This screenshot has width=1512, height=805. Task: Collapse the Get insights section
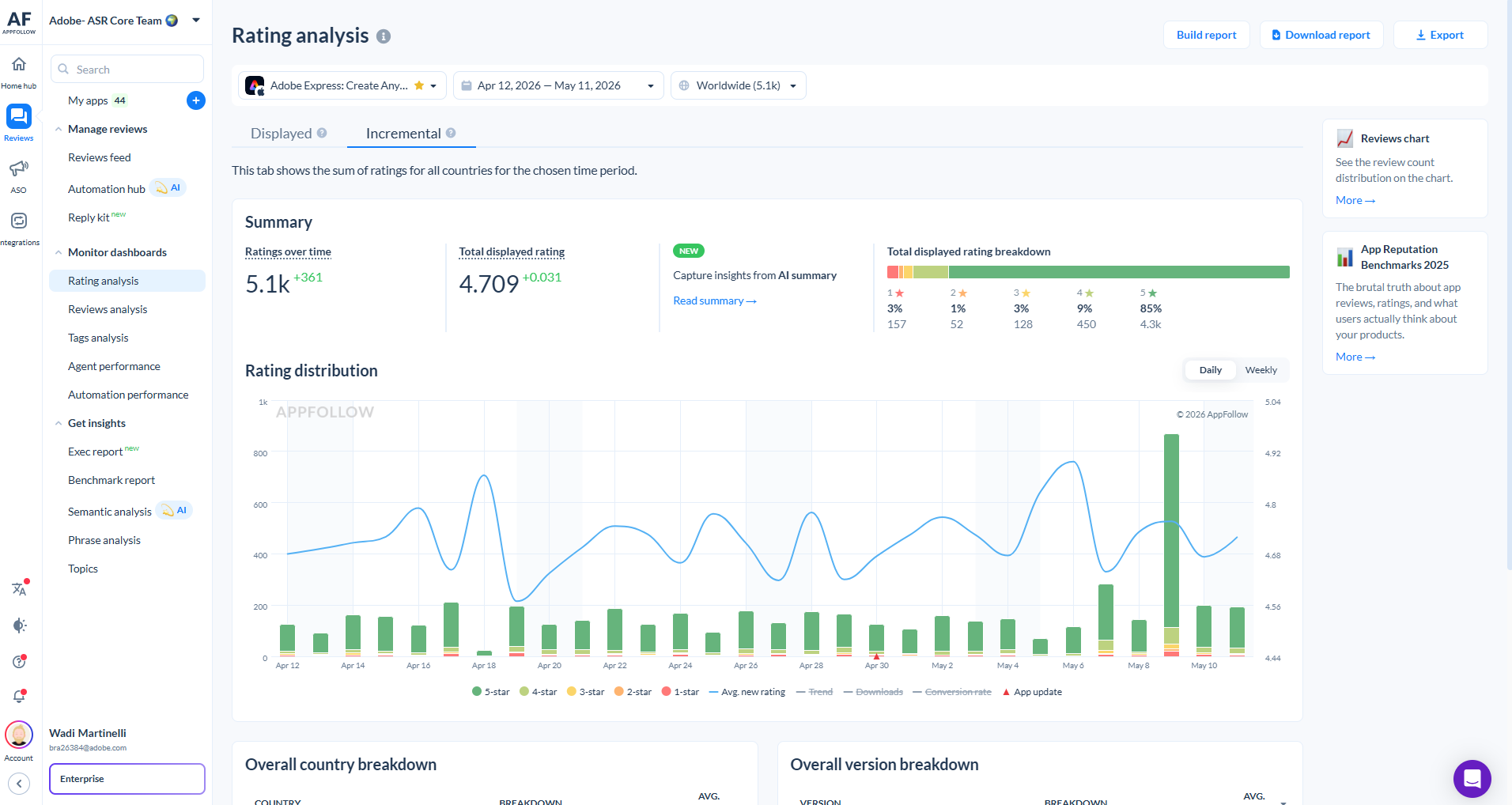tap(59, 423)
